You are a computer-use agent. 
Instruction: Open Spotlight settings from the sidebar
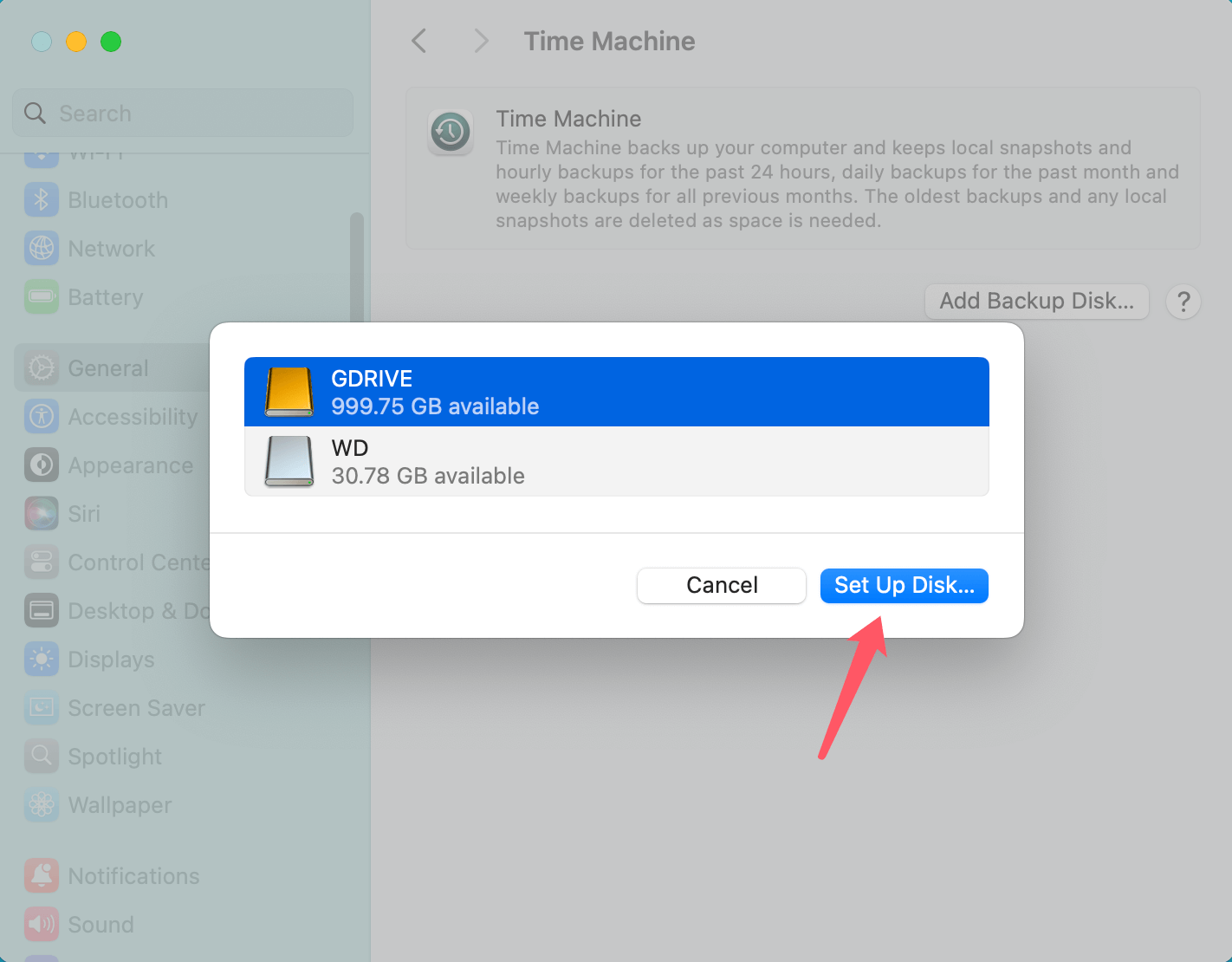(41, 756)
